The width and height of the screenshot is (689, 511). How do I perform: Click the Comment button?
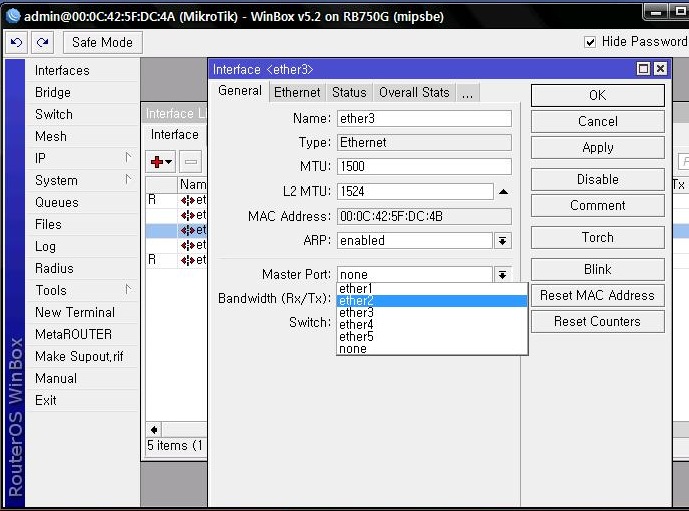click(x=598, y=205)
